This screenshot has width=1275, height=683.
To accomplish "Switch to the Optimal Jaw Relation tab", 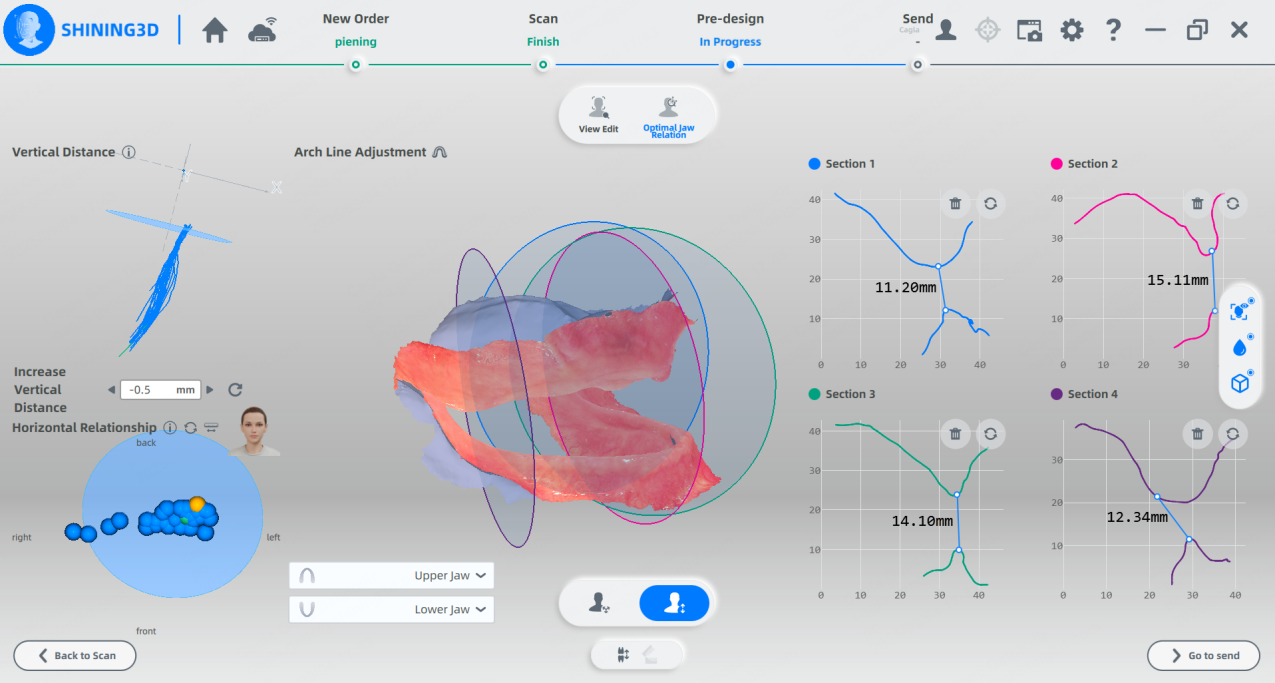I will pos(671,113).
